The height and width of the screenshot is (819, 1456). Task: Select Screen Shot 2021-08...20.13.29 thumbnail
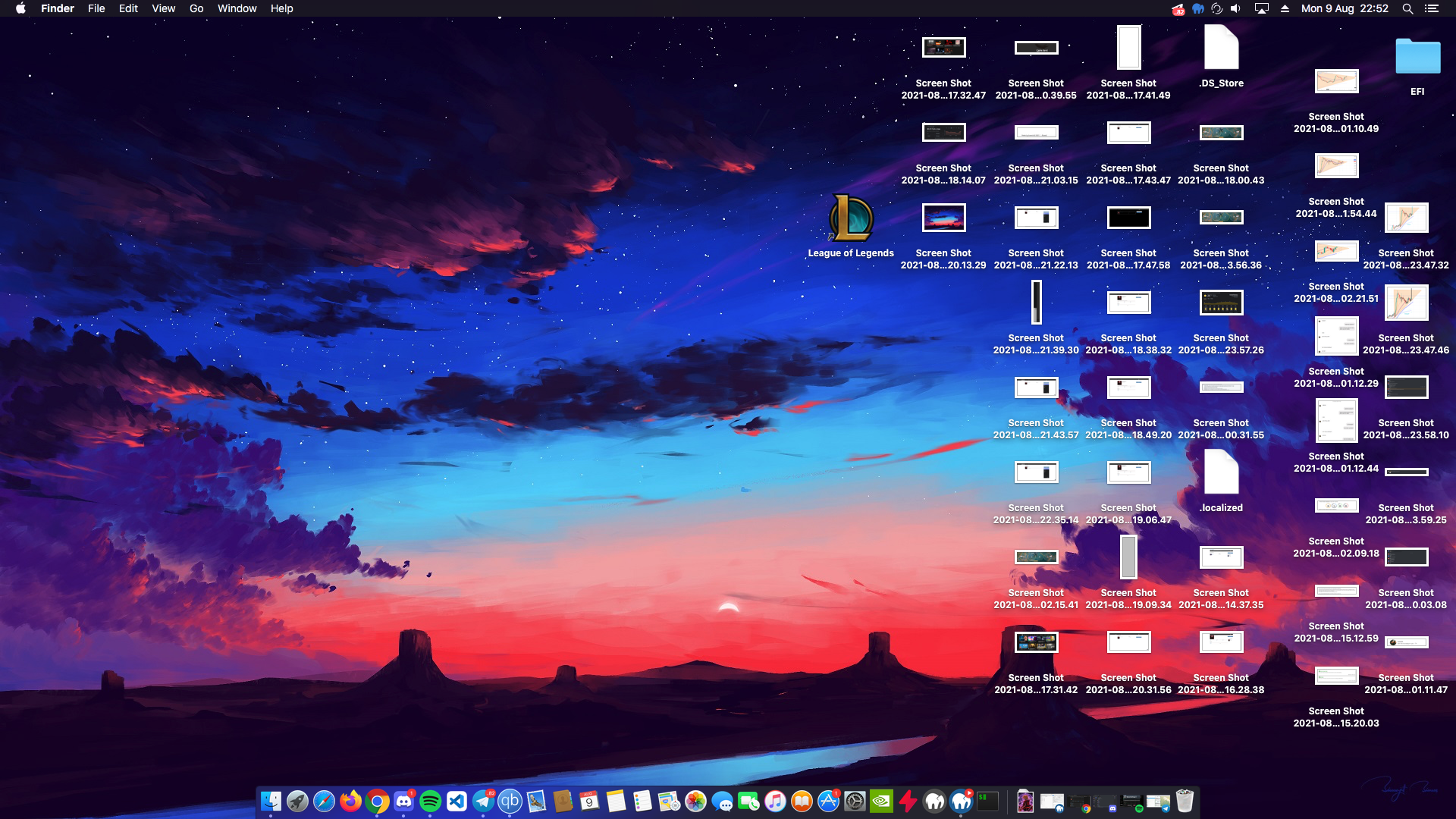coord(943,218)
